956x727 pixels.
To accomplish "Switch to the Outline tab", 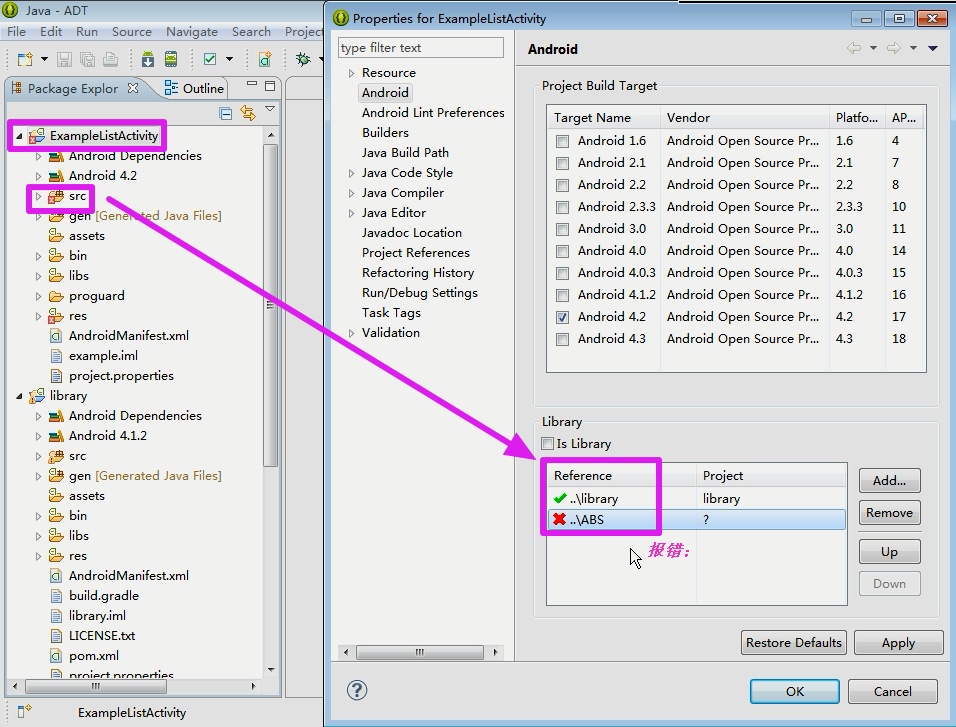I will pyautogui.click(x=195, y=88).
